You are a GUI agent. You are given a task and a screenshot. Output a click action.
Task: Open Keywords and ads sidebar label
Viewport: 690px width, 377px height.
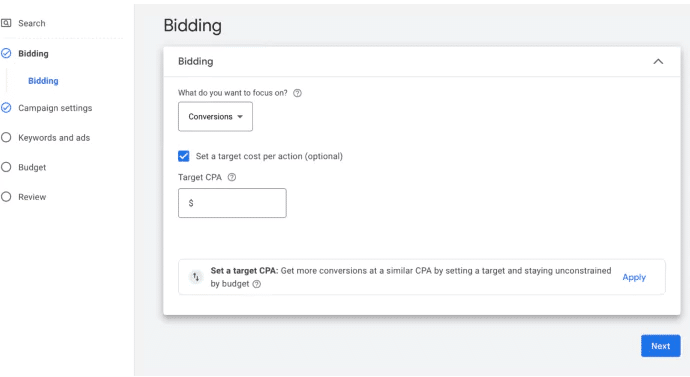[54, 138]
